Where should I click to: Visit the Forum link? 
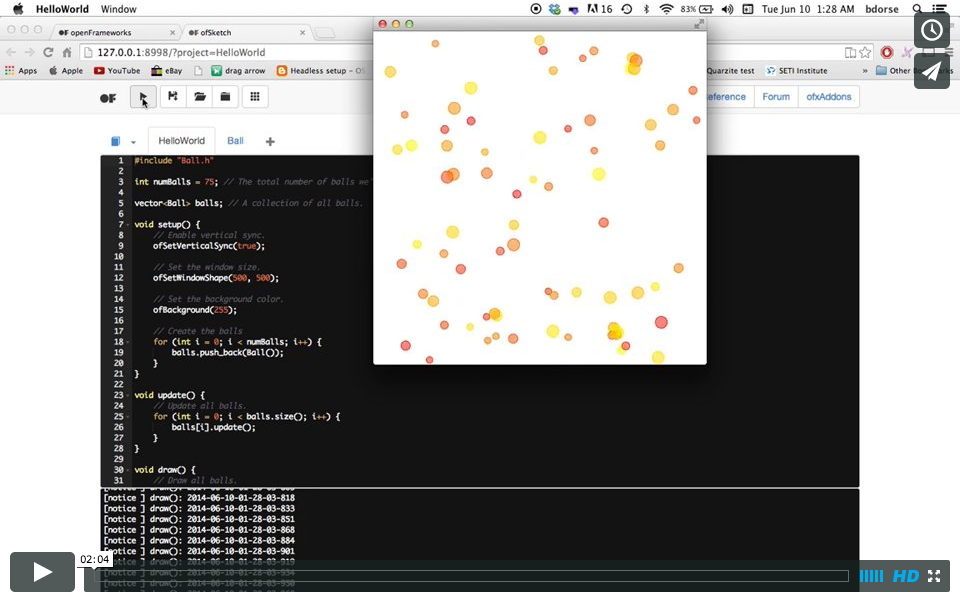click(x=776, y=96)
